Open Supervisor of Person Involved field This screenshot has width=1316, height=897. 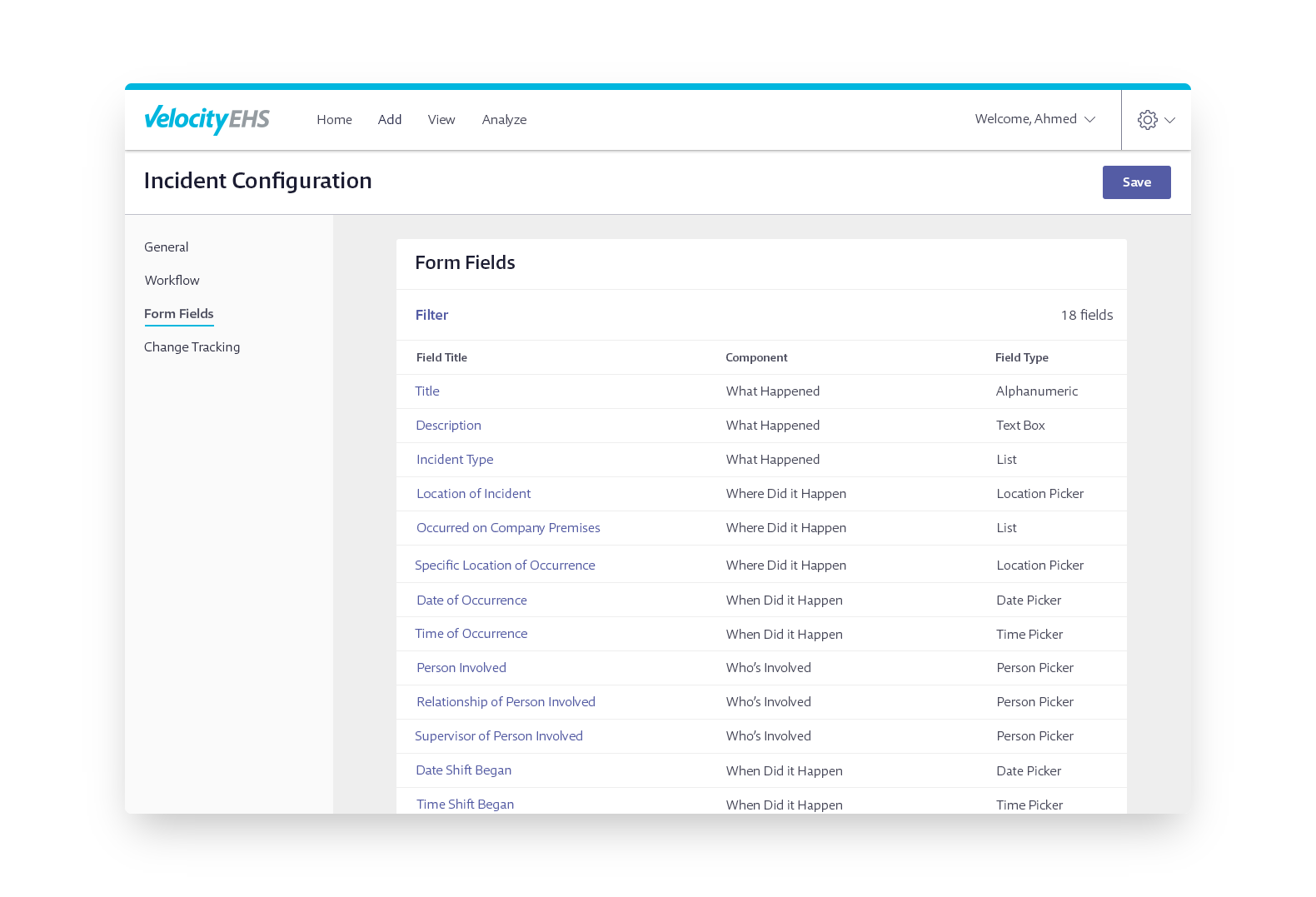[x=499, y=736]
